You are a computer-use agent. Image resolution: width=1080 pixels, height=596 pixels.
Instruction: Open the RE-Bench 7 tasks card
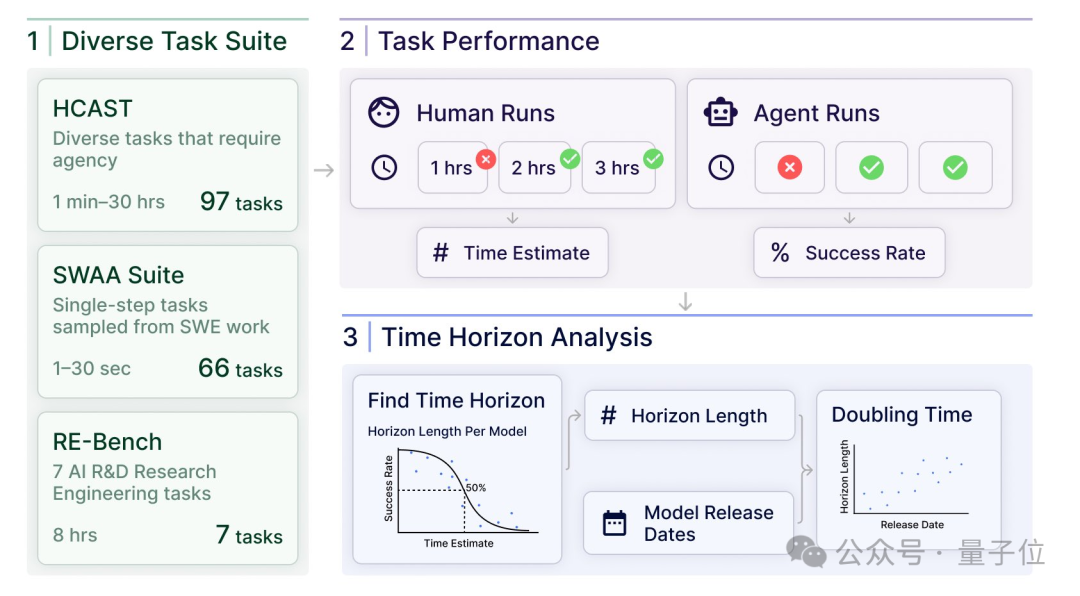(x=167, y=489)
